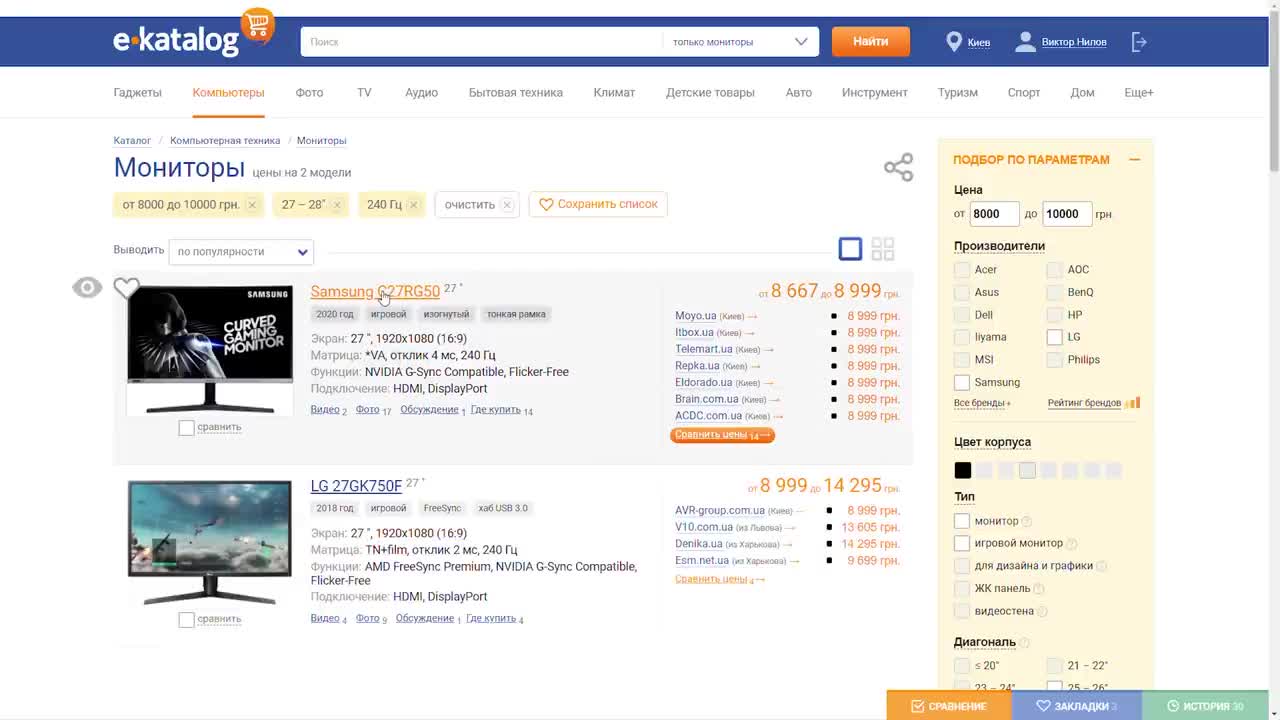The image size is (1280, 720).
Task: Open the Гаджеты category
Action: pos(137,92)
